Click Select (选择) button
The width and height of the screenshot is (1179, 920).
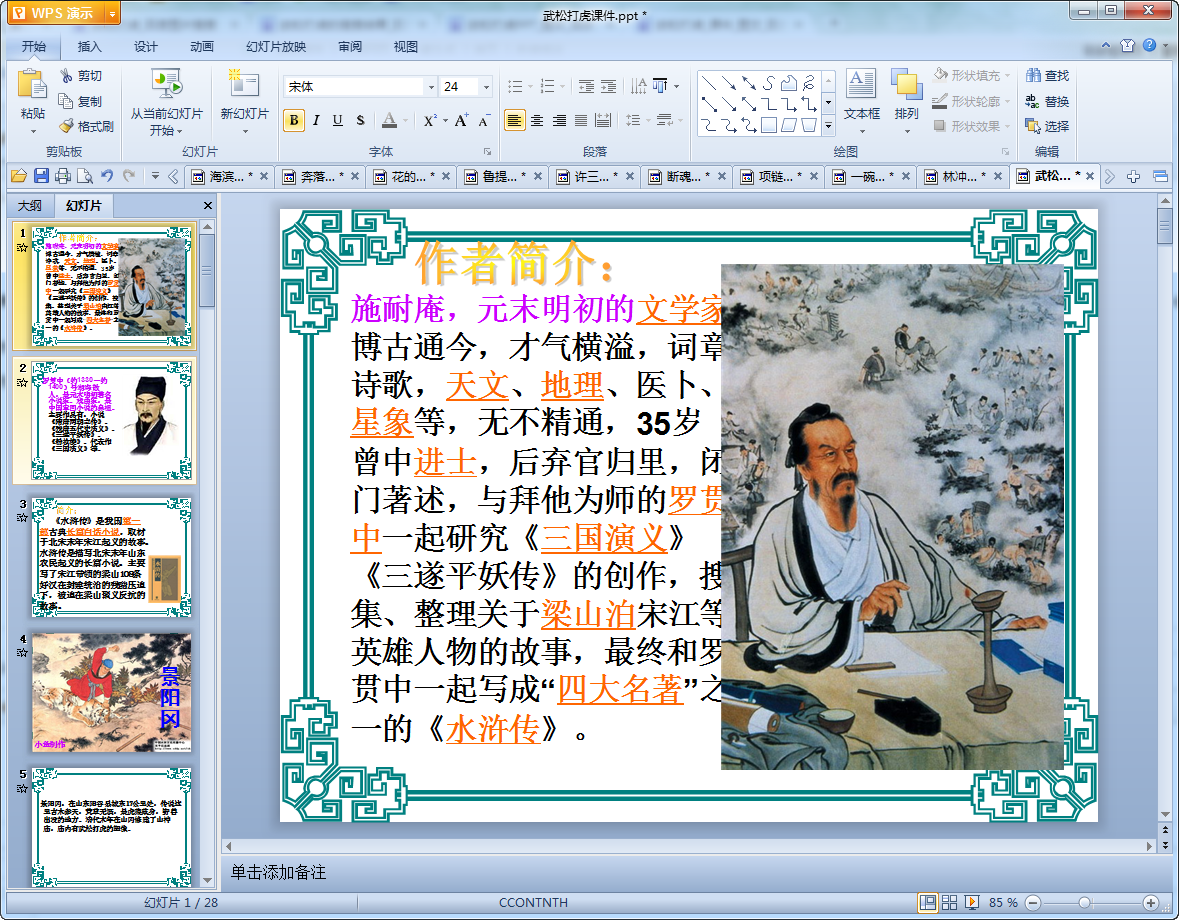[x=1047, y=126]
